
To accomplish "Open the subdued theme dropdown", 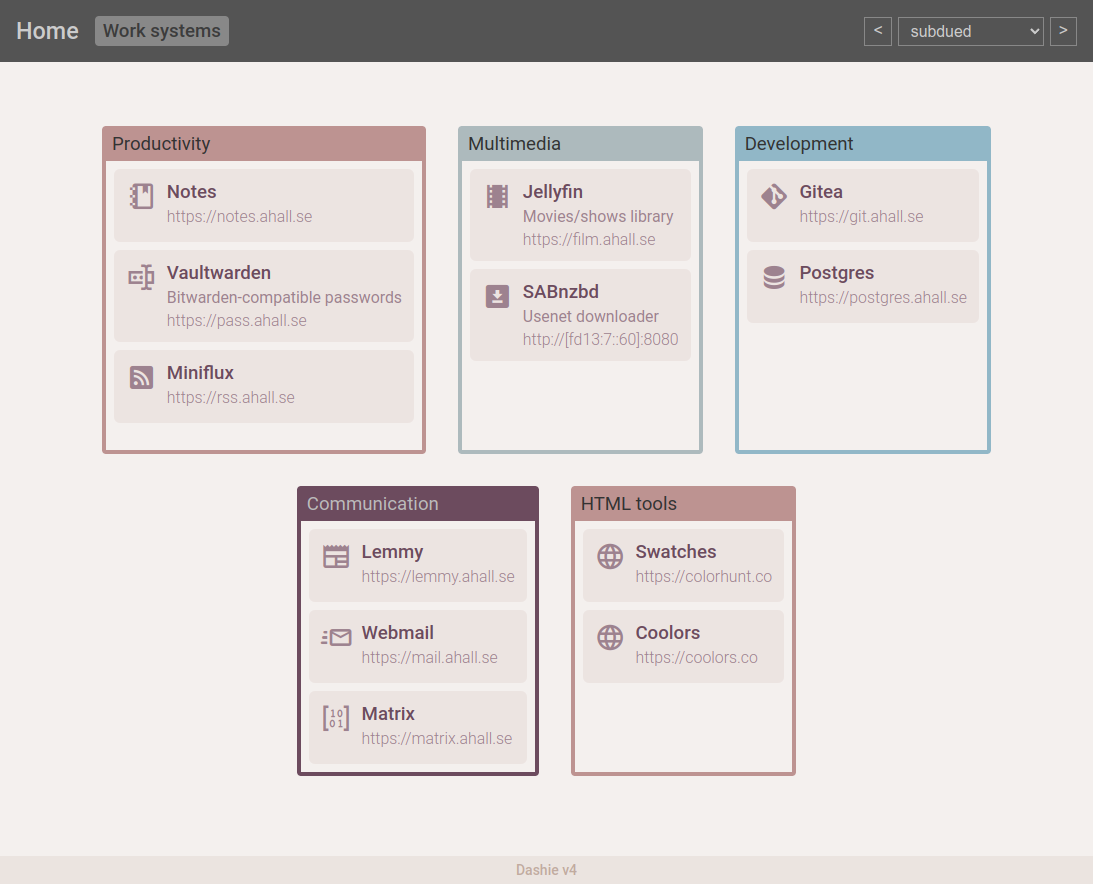I will [x=970, y=31].
